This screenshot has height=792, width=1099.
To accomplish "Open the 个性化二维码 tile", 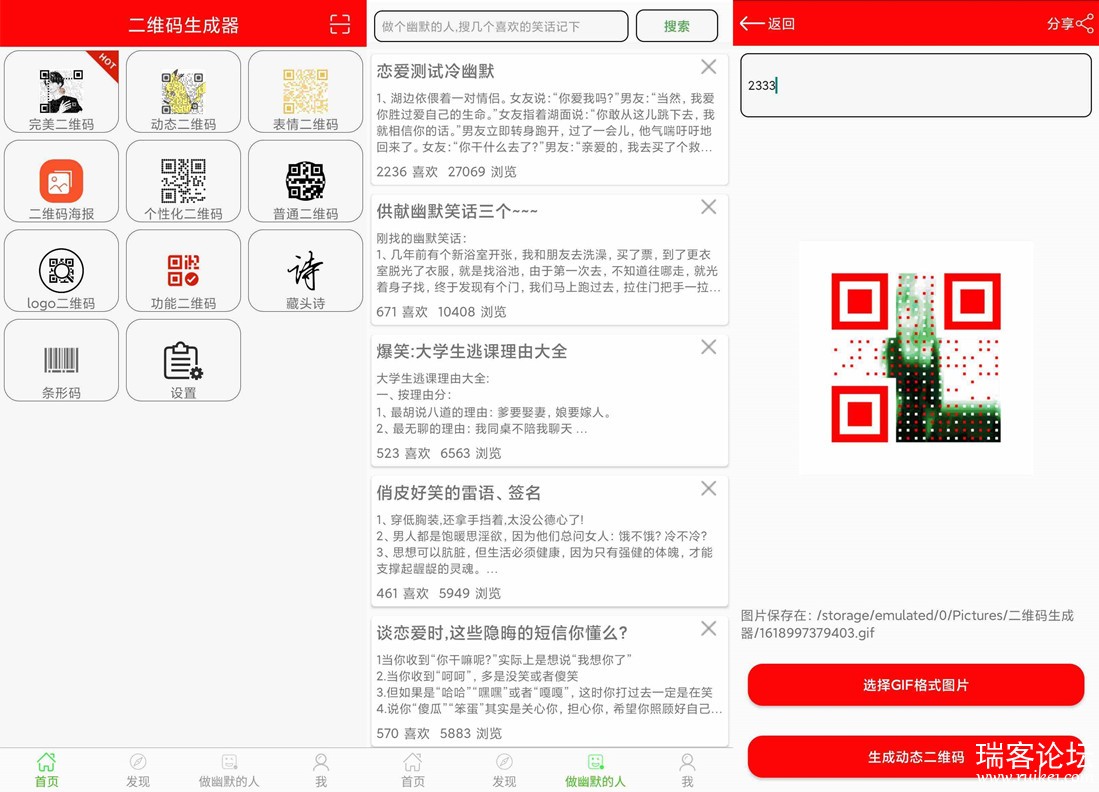I will pos(184,182).
